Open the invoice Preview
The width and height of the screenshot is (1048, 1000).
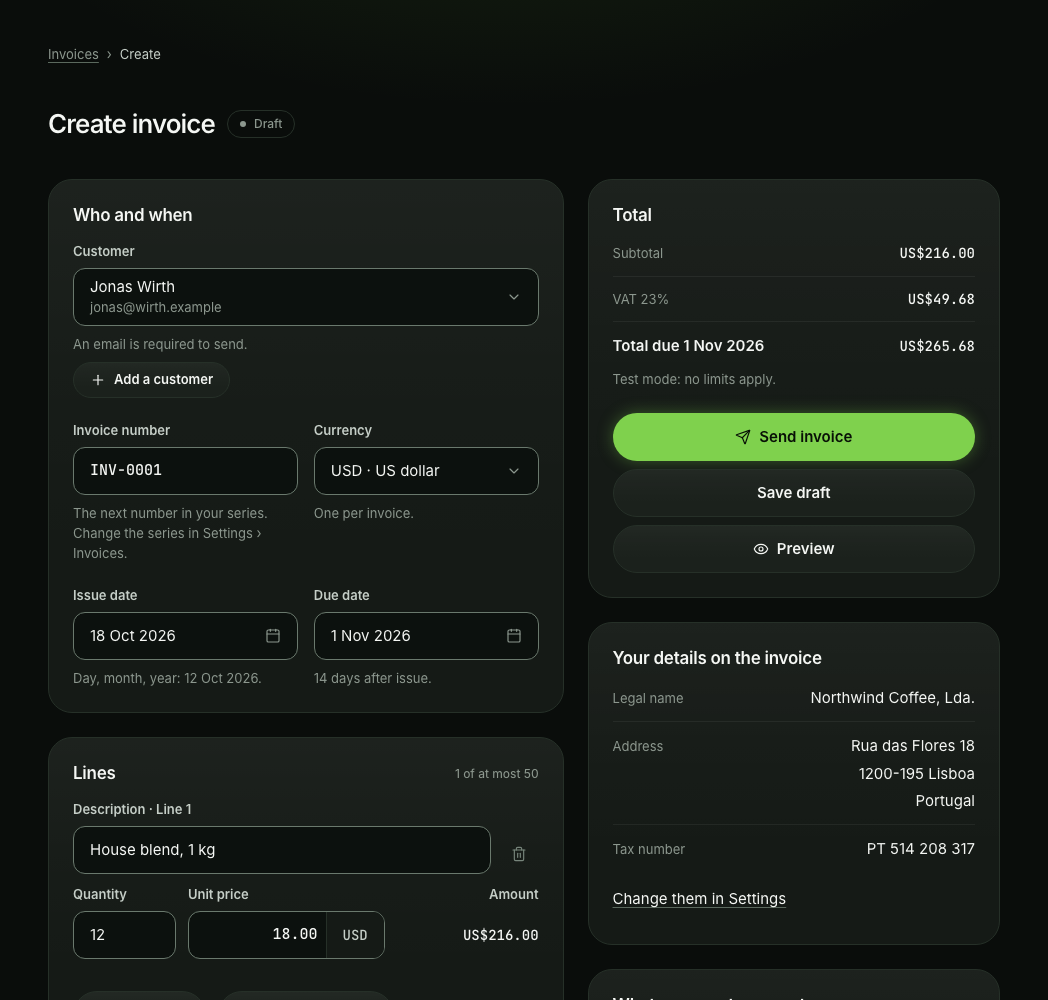[793, 549]
